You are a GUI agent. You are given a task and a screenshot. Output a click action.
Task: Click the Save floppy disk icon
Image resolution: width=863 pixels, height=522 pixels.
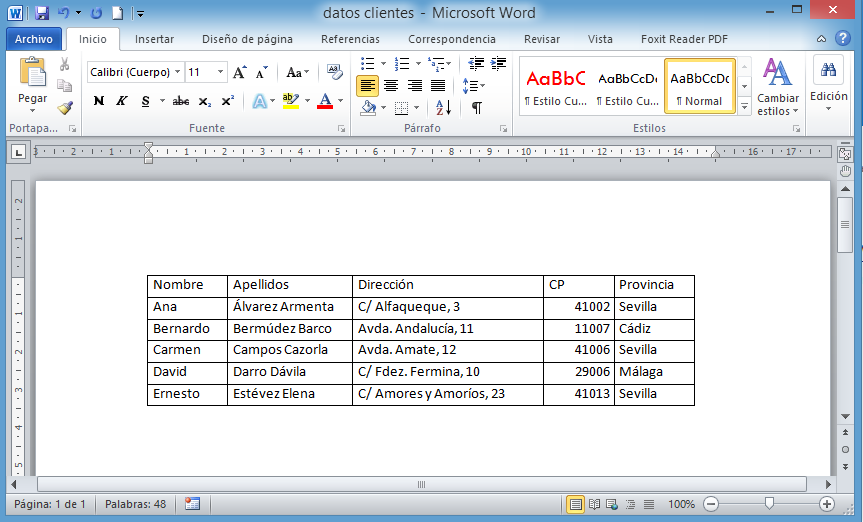point(42,13)
